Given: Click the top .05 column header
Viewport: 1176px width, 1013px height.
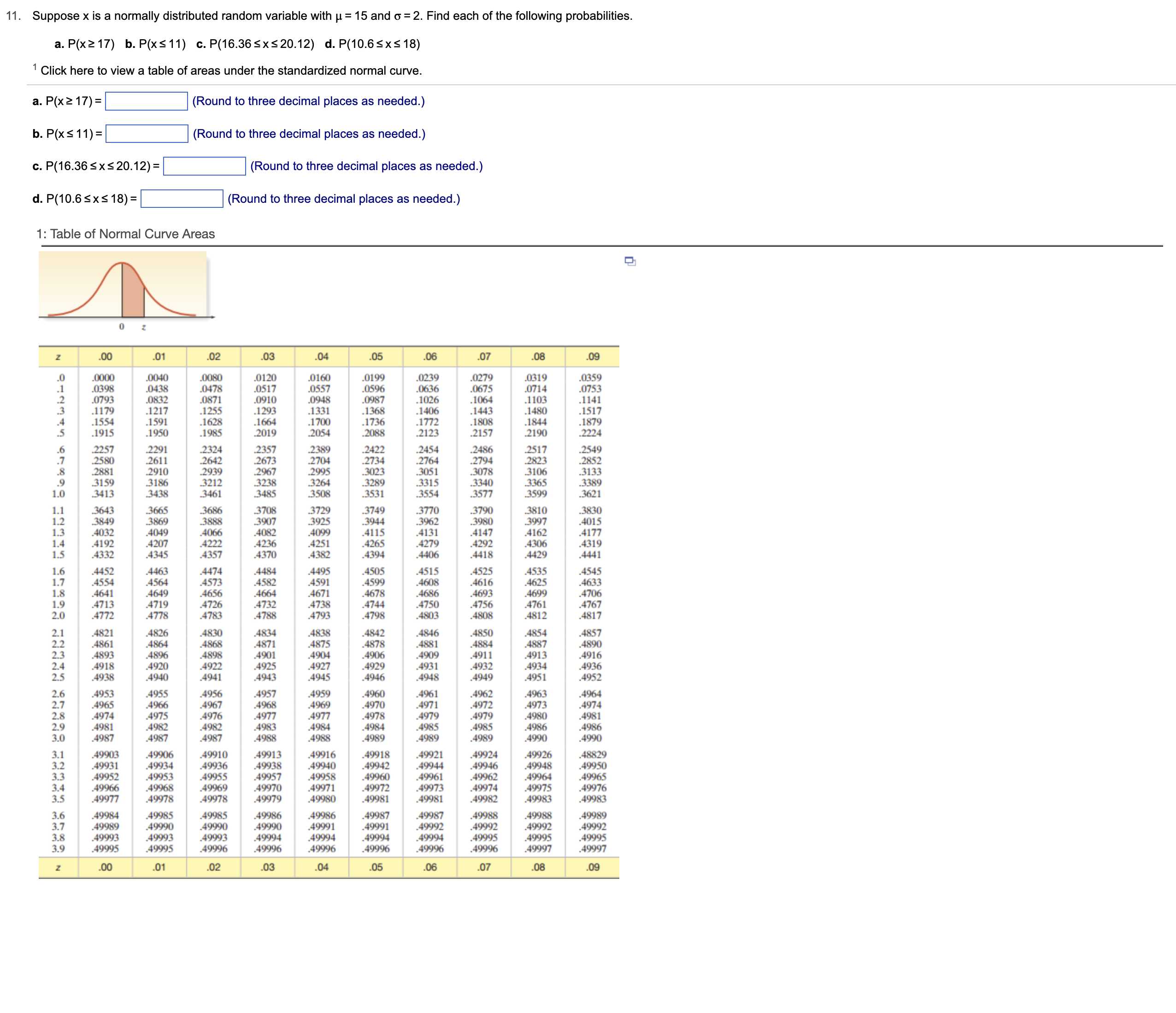Looking at the screenshot, I should click(376, 357).
